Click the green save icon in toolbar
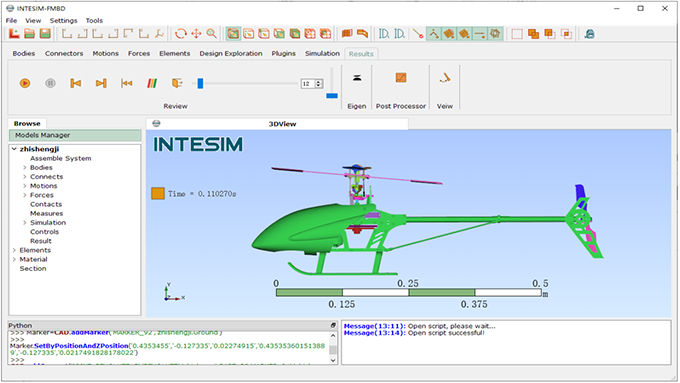 [x=45, y=33]
